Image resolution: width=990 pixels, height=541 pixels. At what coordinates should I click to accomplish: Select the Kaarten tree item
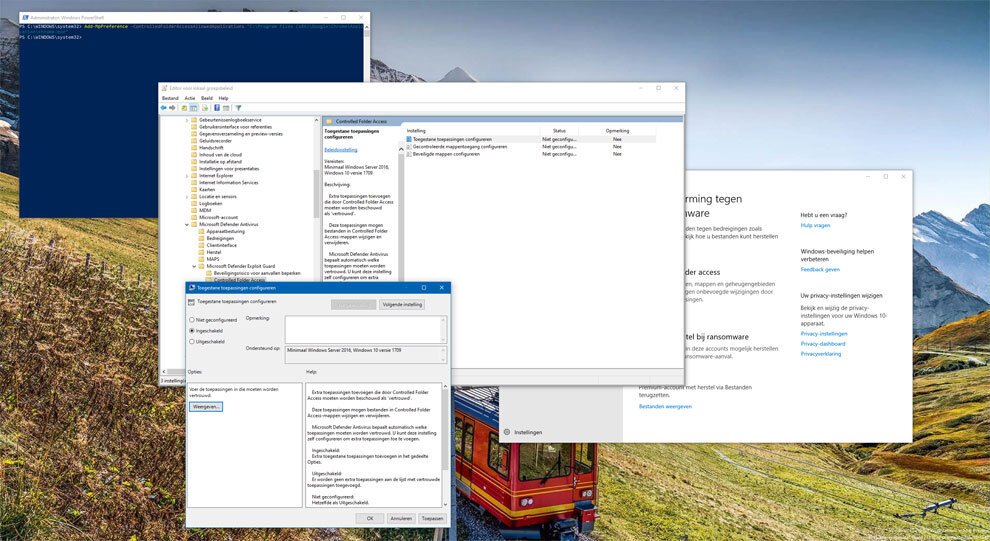(x=207, y=189)
